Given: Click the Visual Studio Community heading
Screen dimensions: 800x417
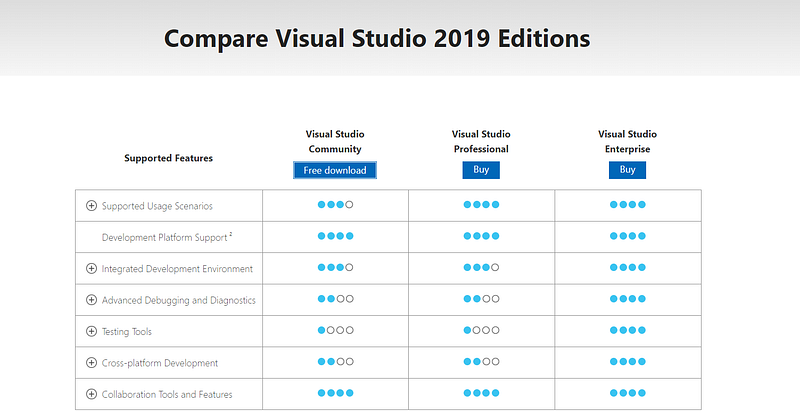Looking at the screenshot, I should coord(335,141).
